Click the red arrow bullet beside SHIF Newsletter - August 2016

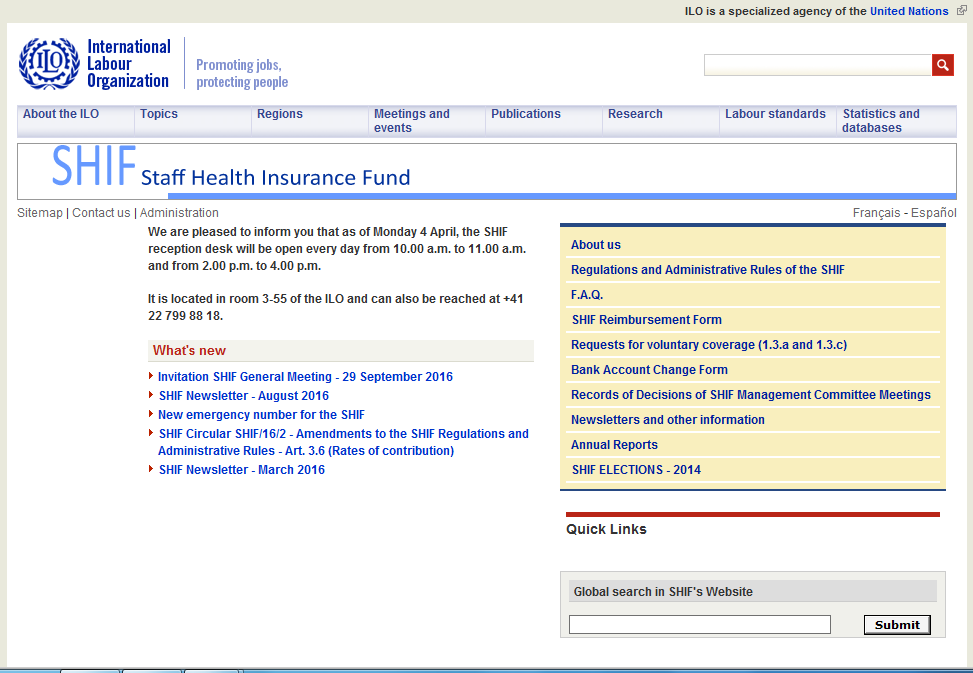(x=151, y=394)
